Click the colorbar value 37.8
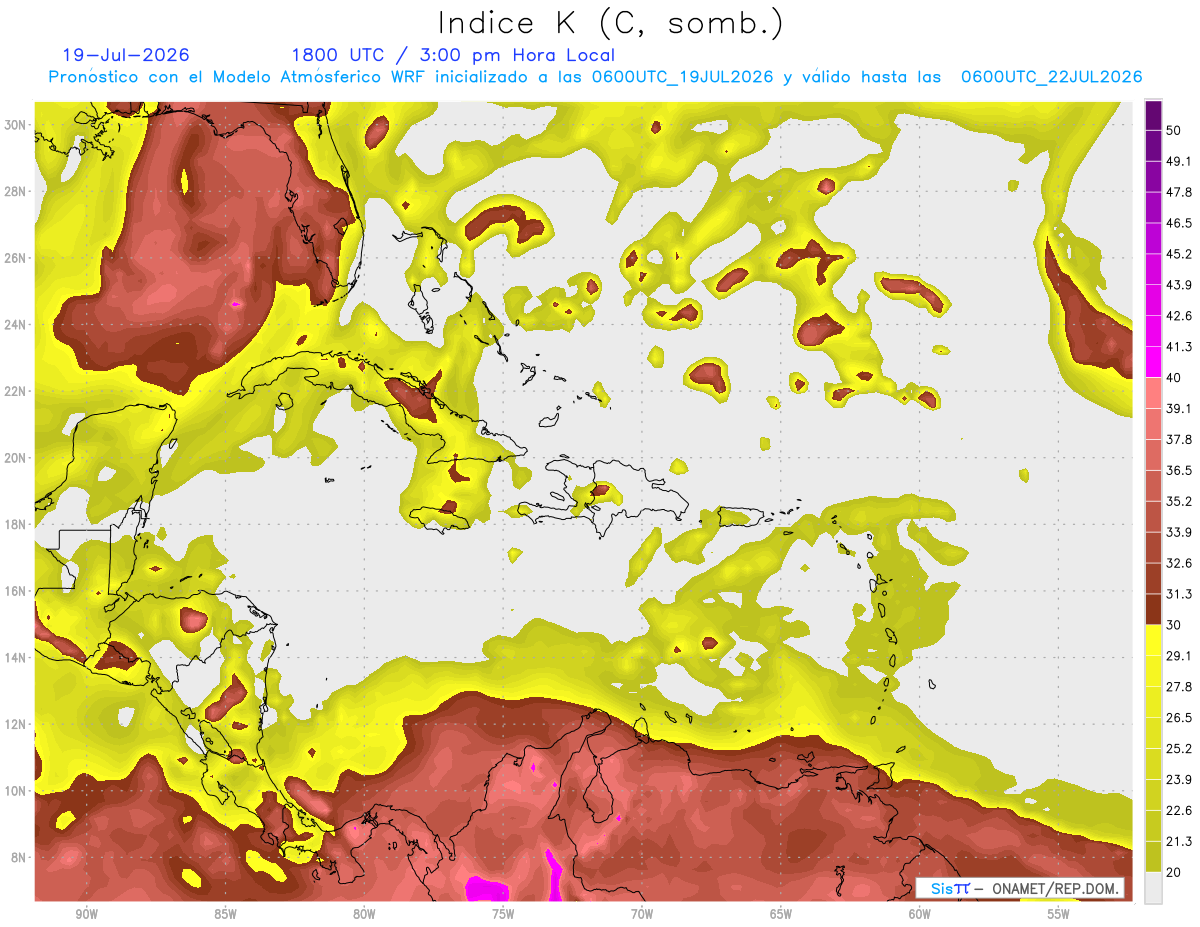 point(1178,439)
